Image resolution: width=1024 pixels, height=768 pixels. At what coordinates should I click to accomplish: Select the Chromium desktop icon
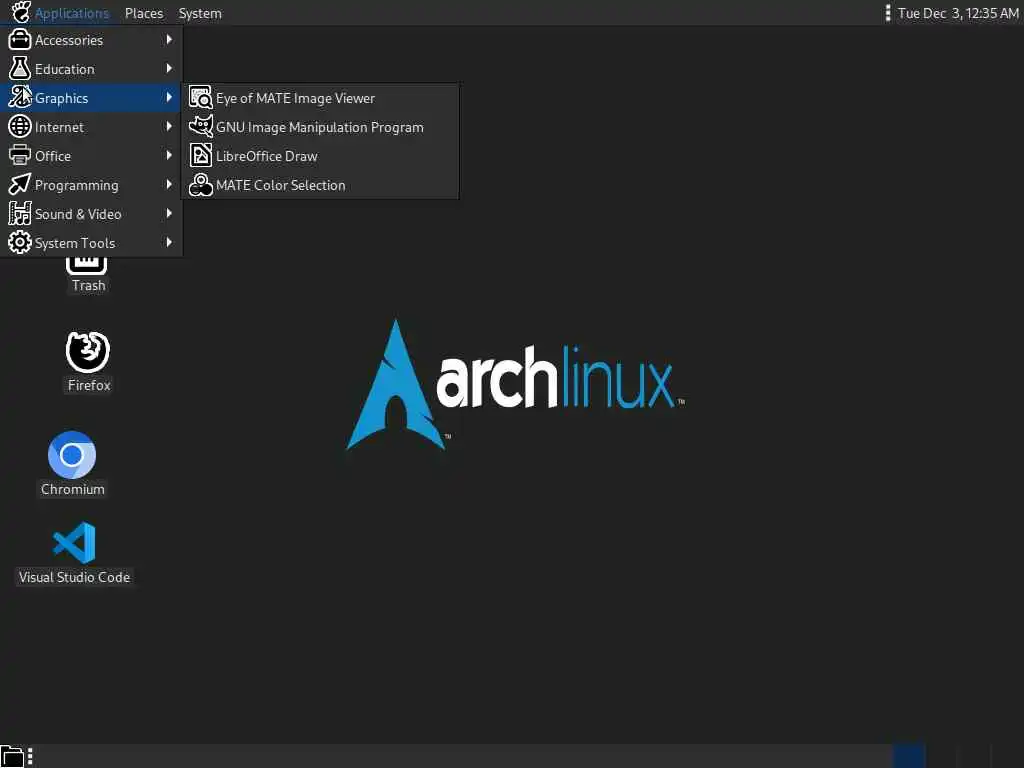coord(72,455)
